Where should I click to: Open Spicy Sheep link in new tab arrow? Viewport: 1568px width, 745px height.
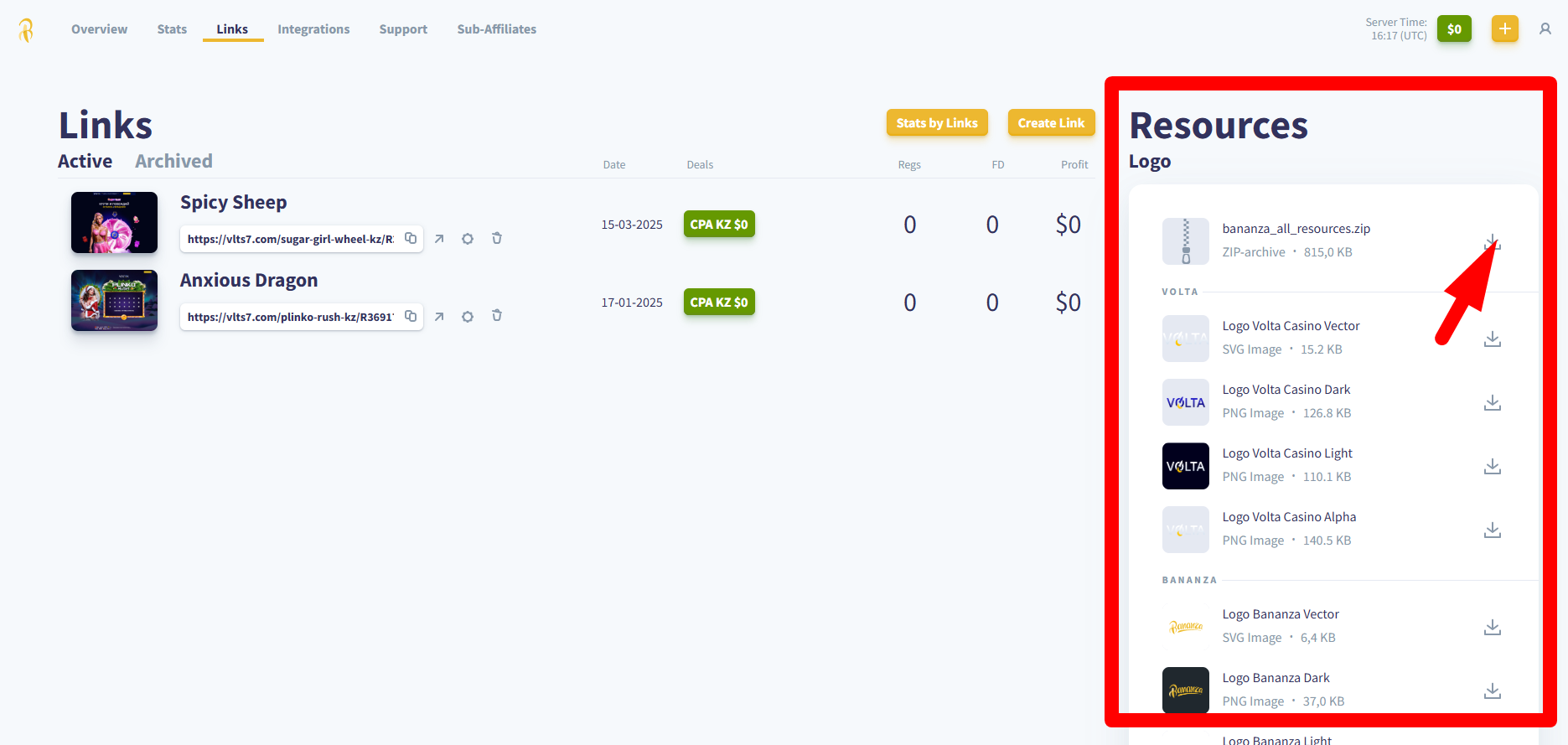439,239
